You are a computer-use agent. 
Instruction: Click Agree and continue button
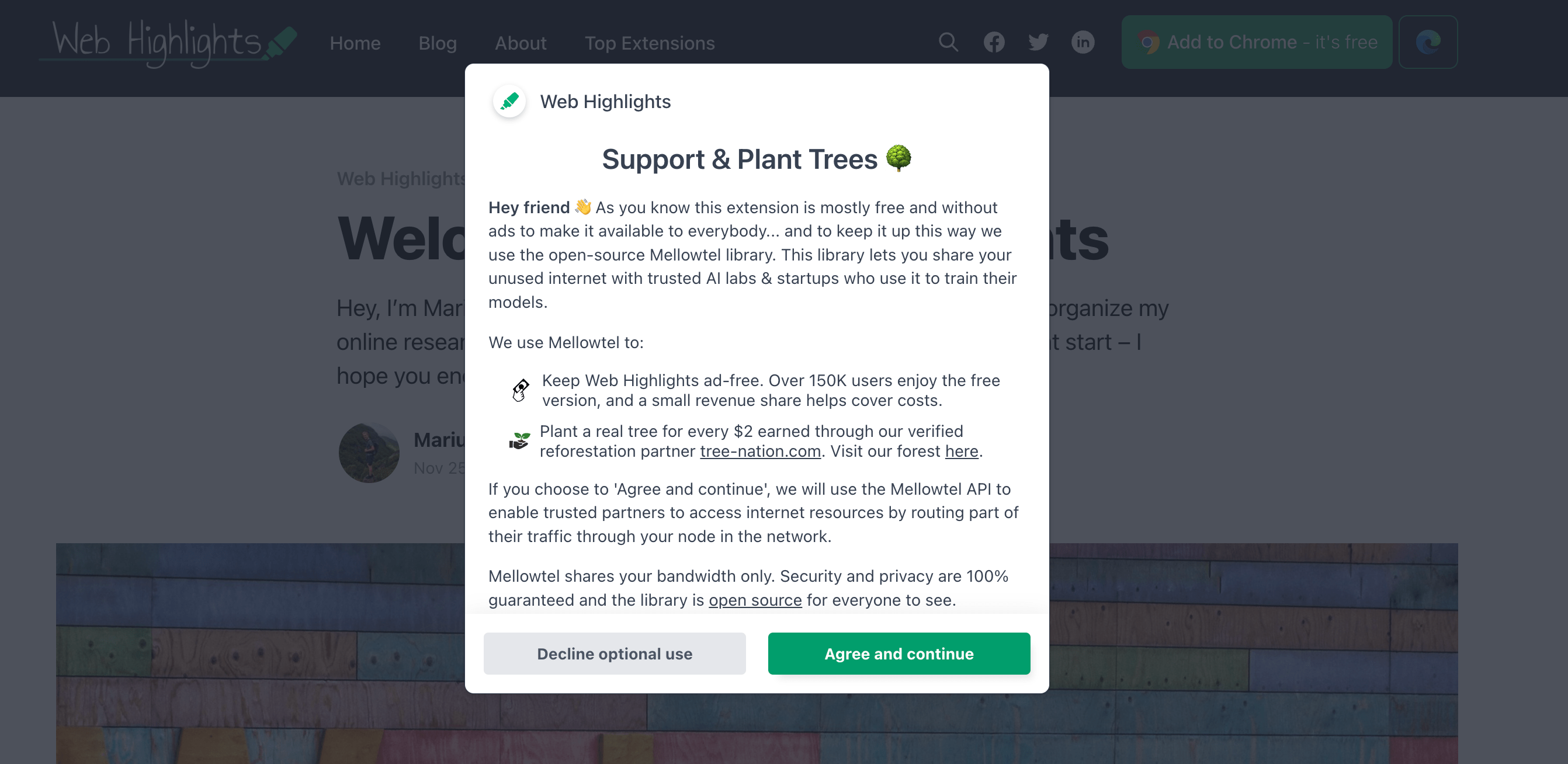coord(899,653)
